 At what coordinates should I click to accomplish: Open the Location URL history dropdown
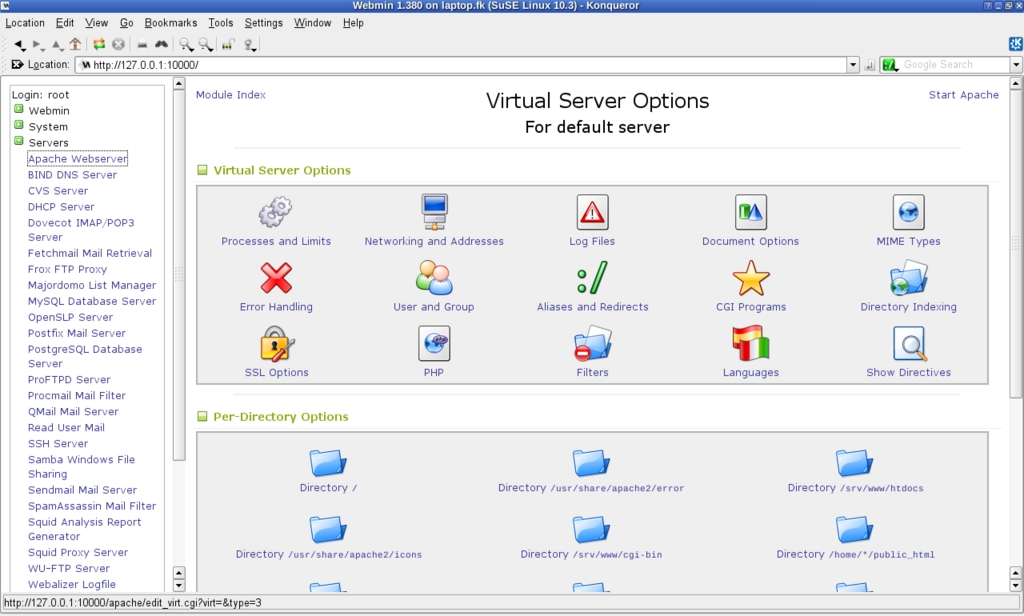pyautogui.click(x=853, y=65)
